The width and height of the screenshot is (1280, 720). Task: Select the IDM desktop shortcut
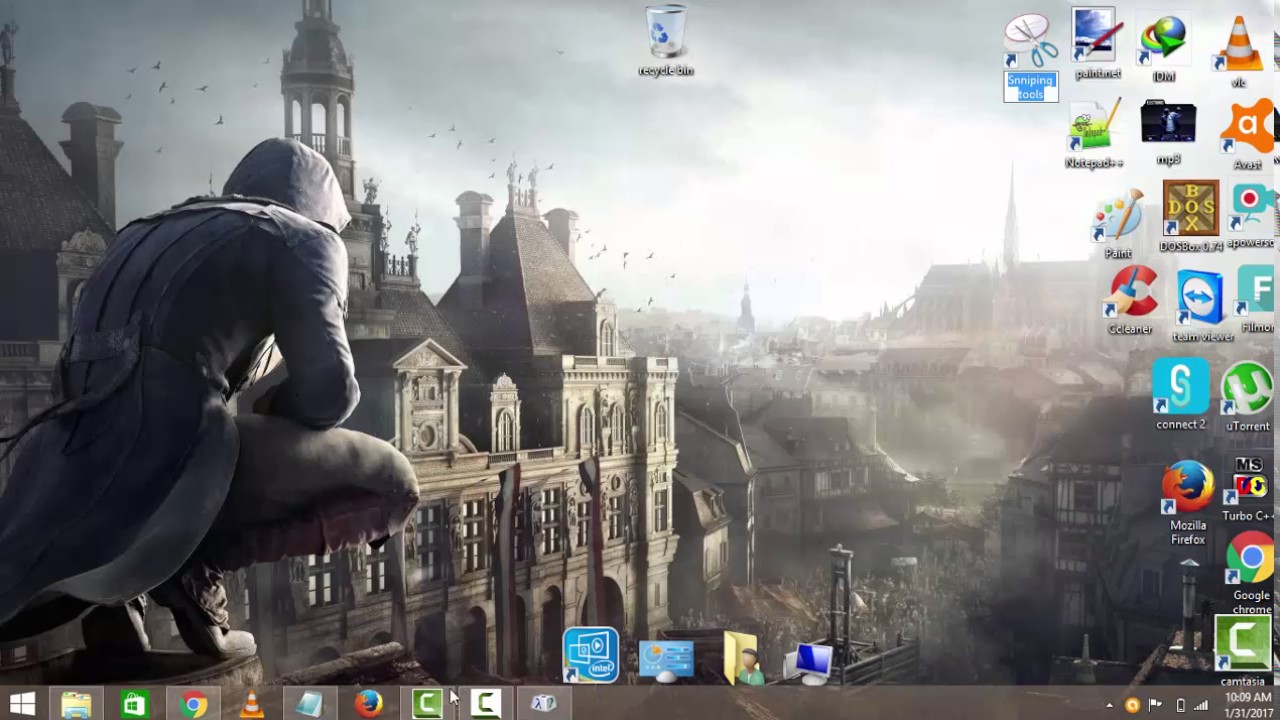tap(1164, 46)
